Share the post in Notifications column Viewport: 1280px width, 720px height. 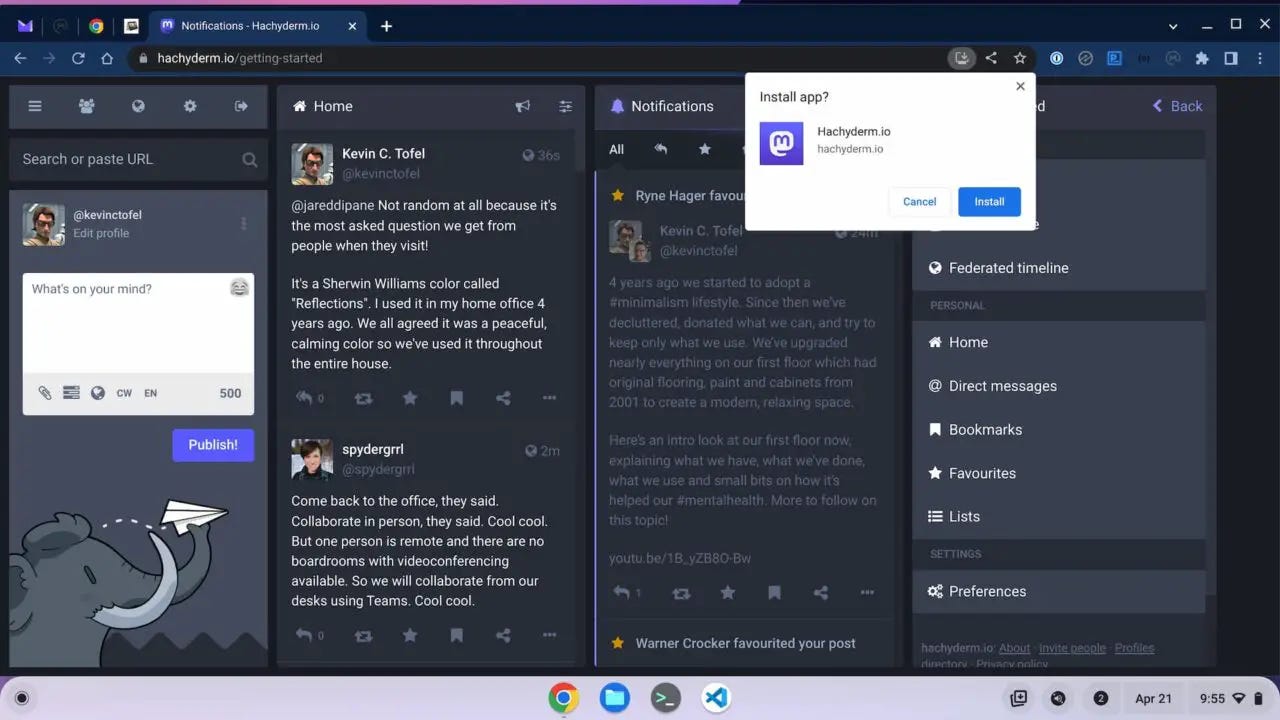coord(821,593)
